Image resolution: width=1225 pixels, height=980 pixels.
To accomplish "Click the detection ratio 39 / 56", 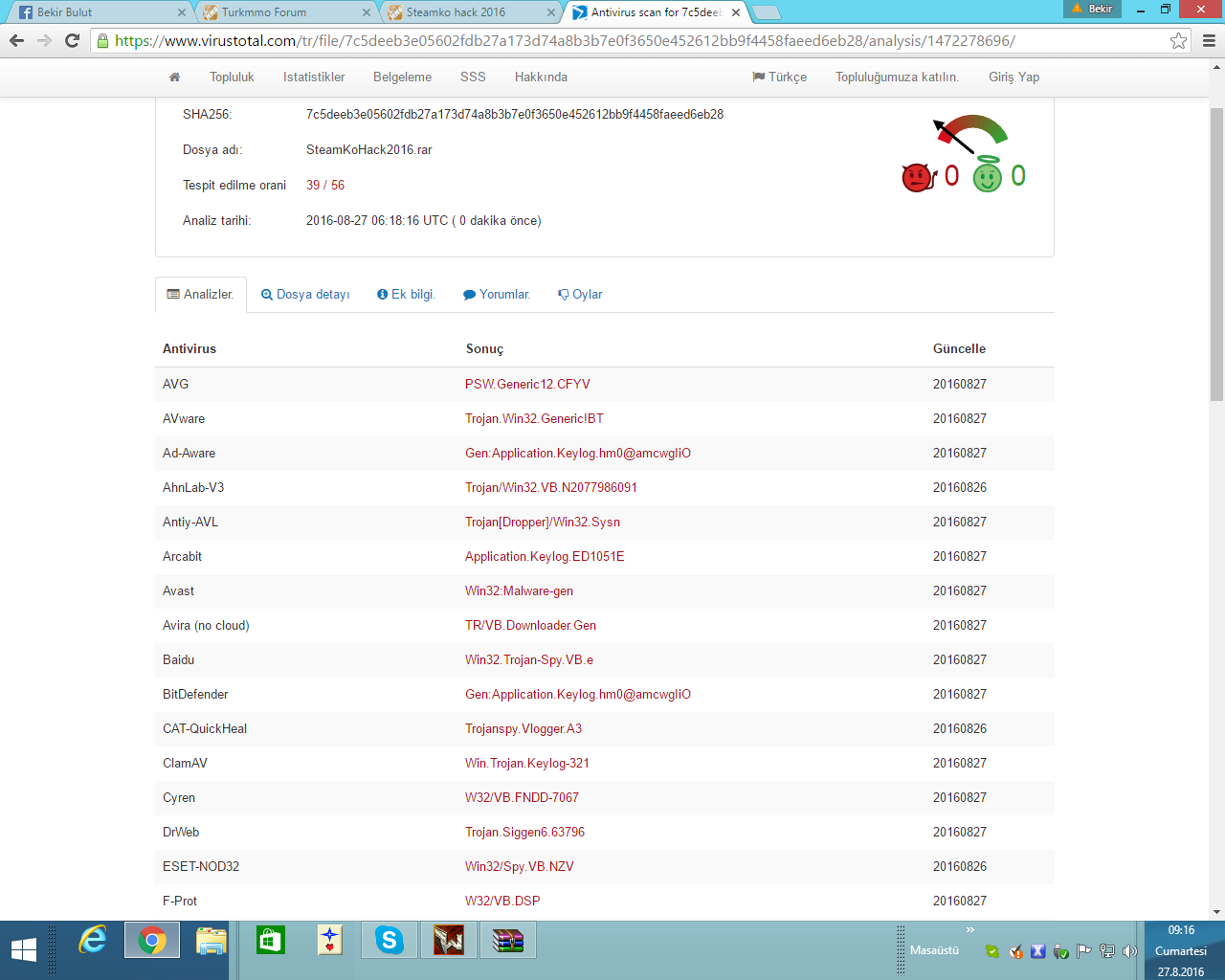I will 325,186.
